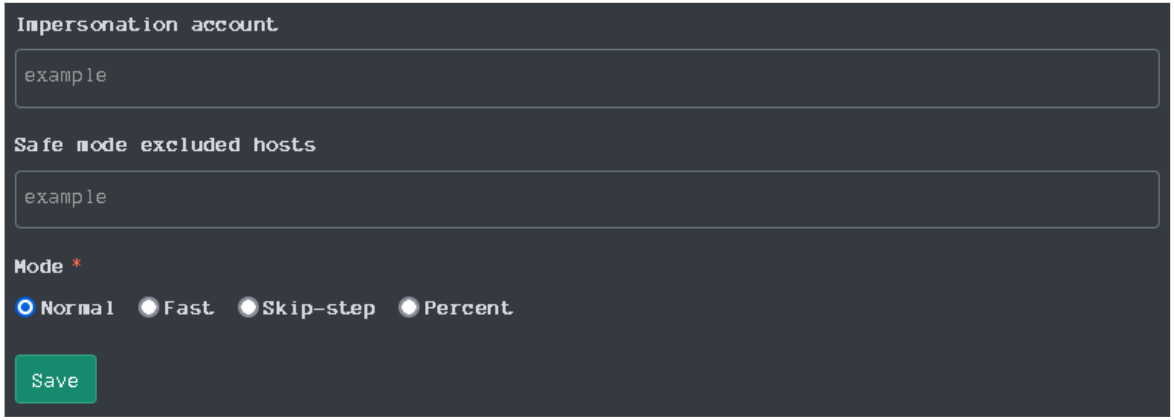Click "example" placeholder in Safe mode hosts field
Image resolution: width=1174 pixels, height=420 pixels.
coord(66,197)
